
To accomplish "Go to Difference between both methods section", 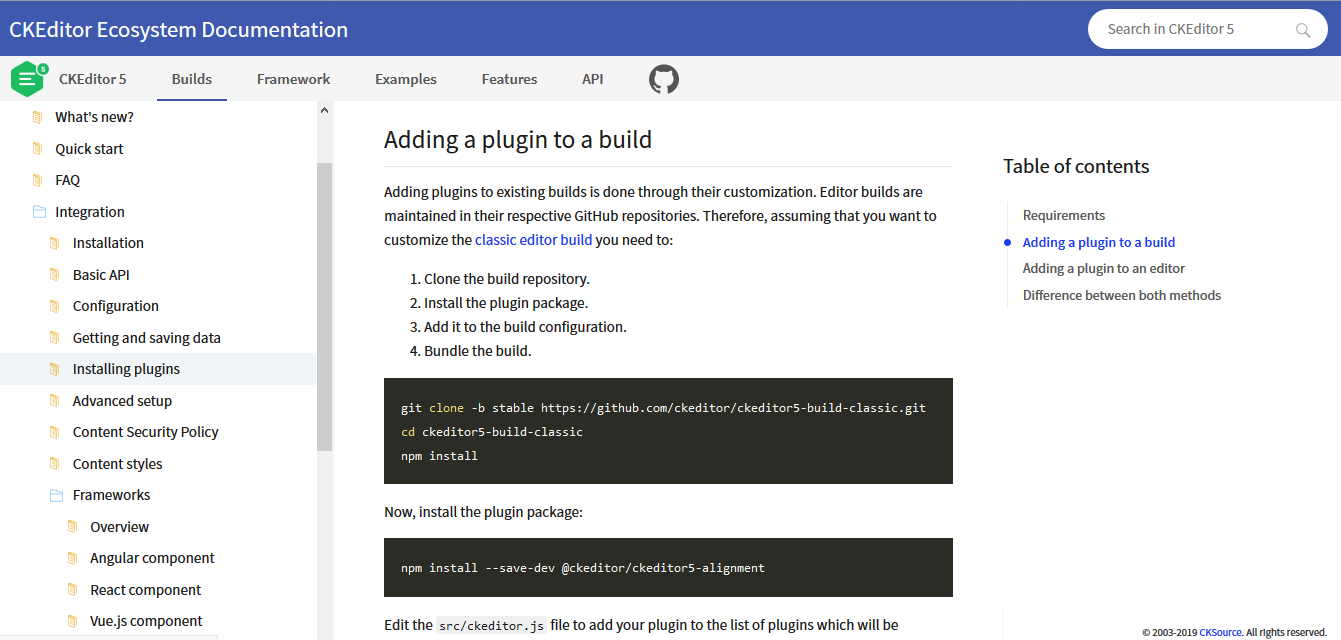I will click(1122, 295).
